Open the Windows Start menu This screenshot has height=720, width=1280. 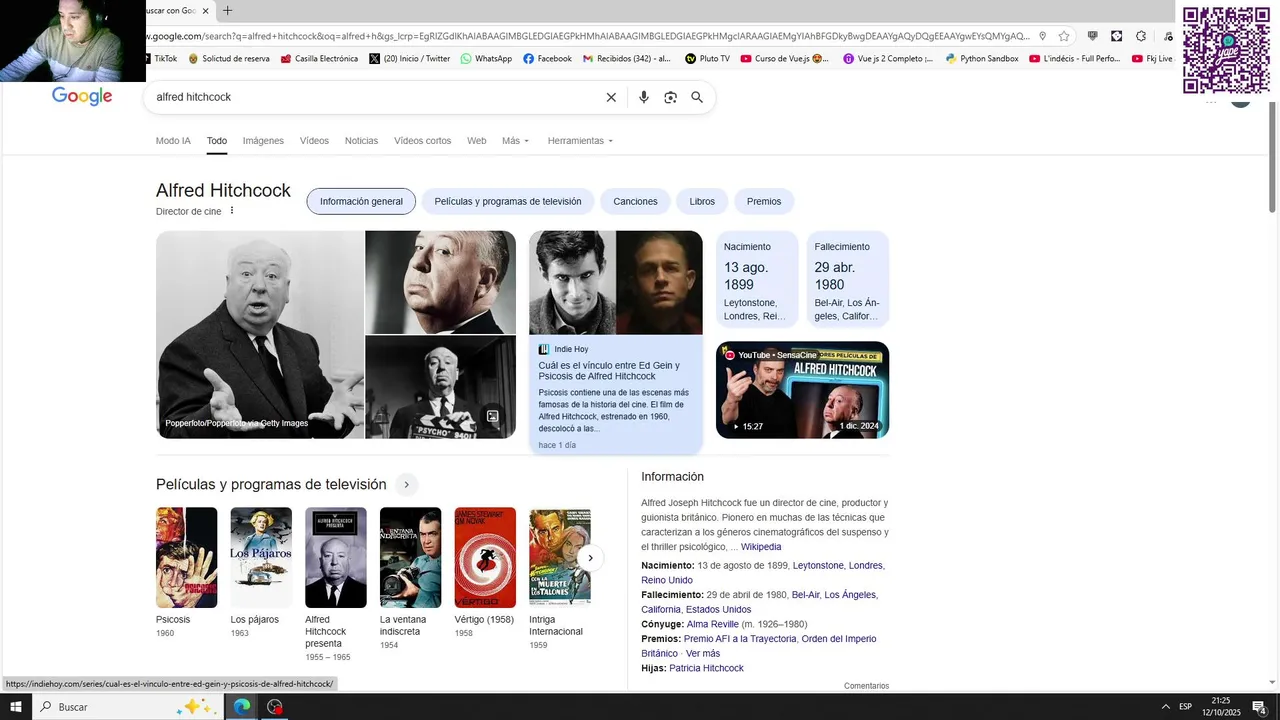(16, 707)
